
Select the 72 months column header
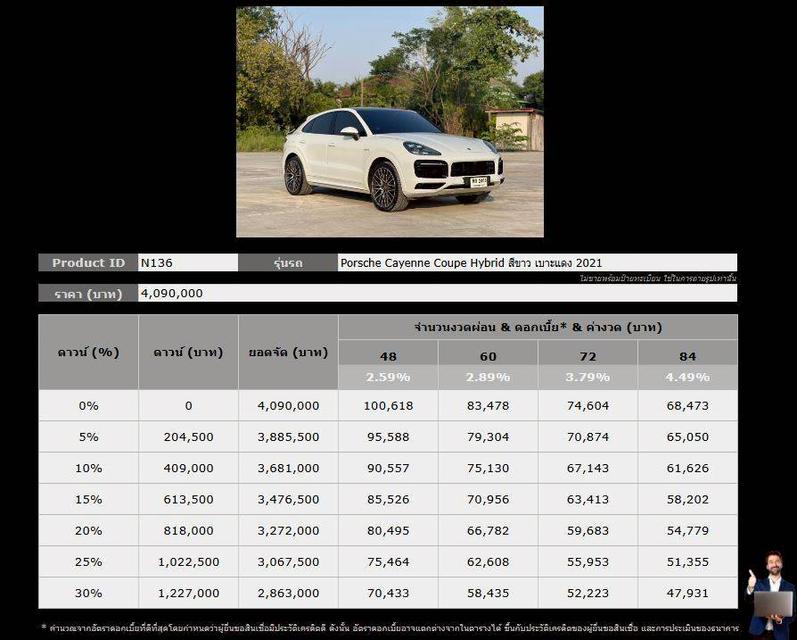[588, 356]
